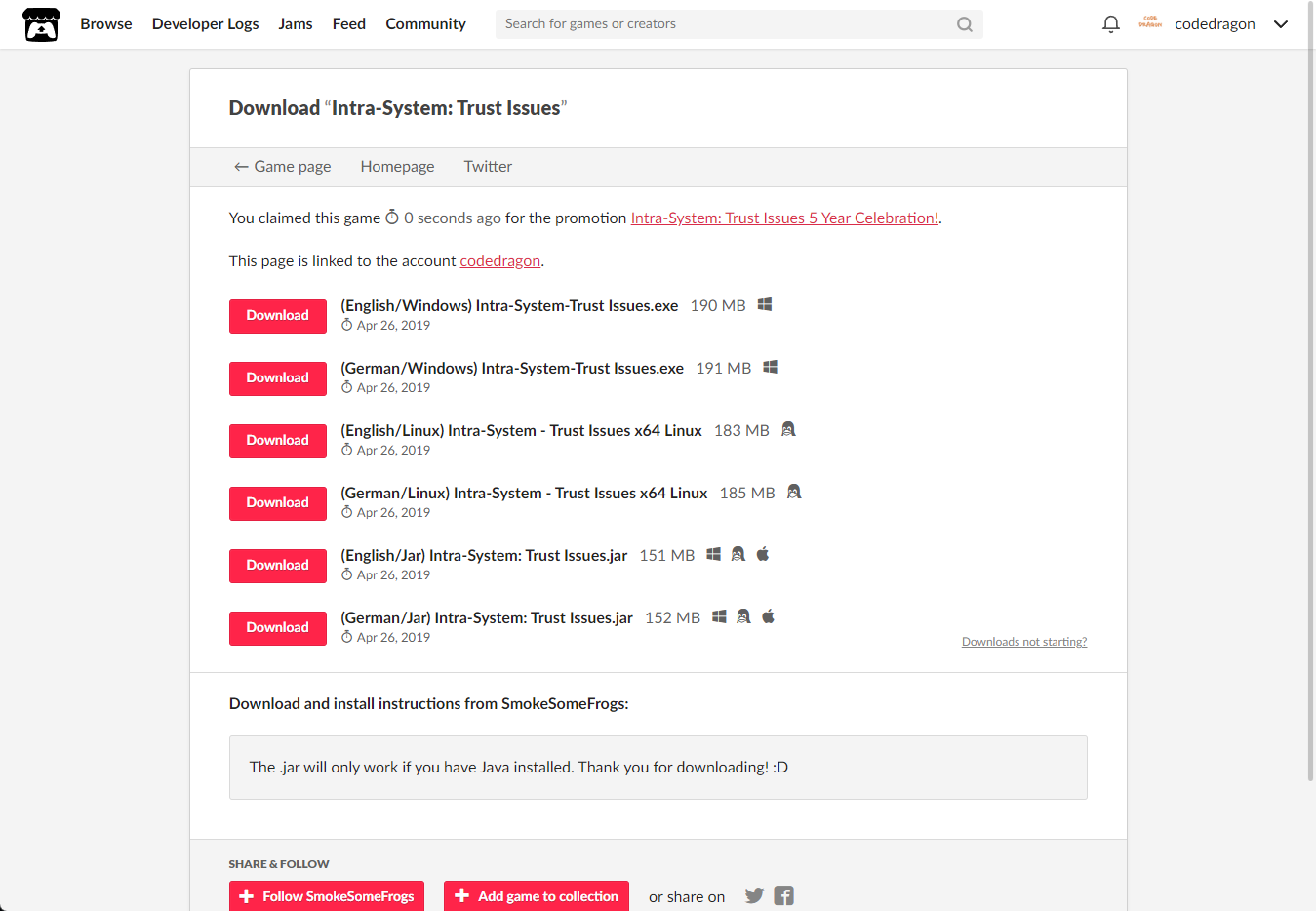Open the developer's Twitter link

[488, 167]
